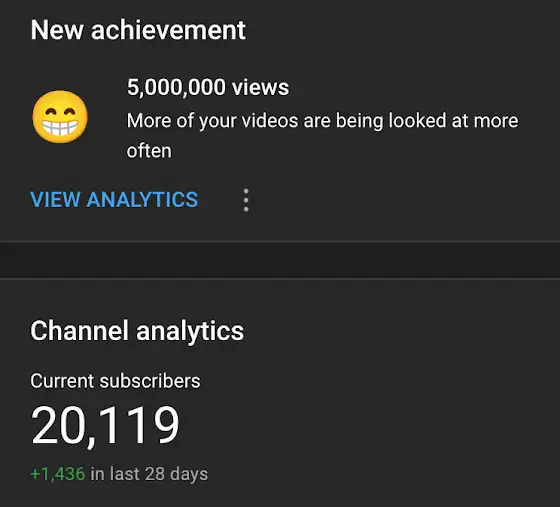
Task: Click the 20,119 subscriber count
Action: (105, 425)
